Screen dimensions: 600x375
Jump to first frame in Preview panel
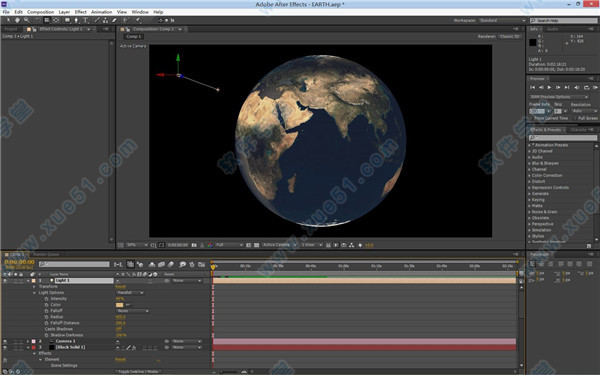pyautogui.click(x=532, y=88)
